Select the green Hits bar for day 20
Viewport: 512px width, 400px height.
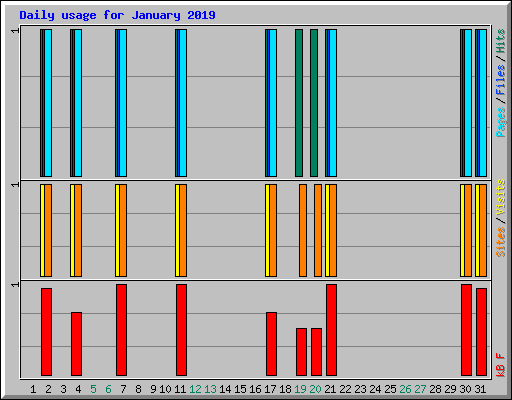pyautogui.click(x=314, y=103)
